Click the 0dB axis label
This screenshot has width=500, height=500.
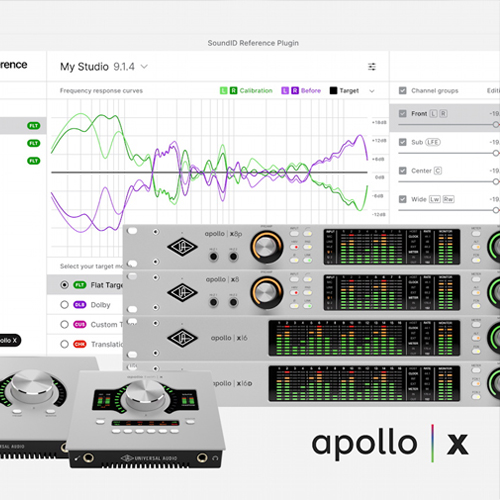[x=380, y=177]
